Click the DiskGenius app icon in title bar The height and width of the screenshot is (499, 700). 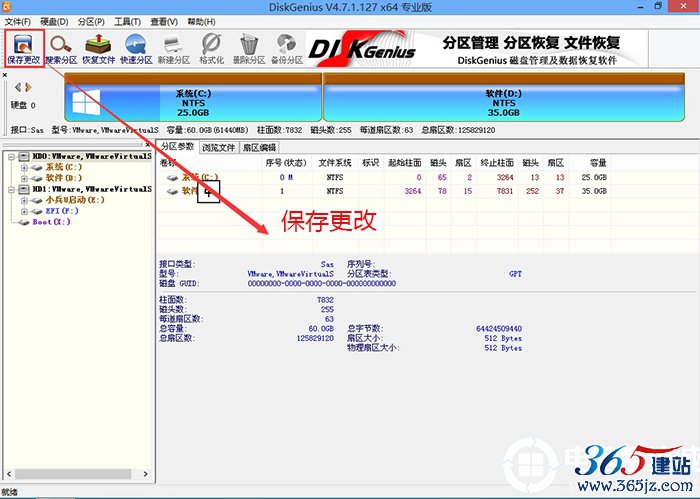click(7, 6)
